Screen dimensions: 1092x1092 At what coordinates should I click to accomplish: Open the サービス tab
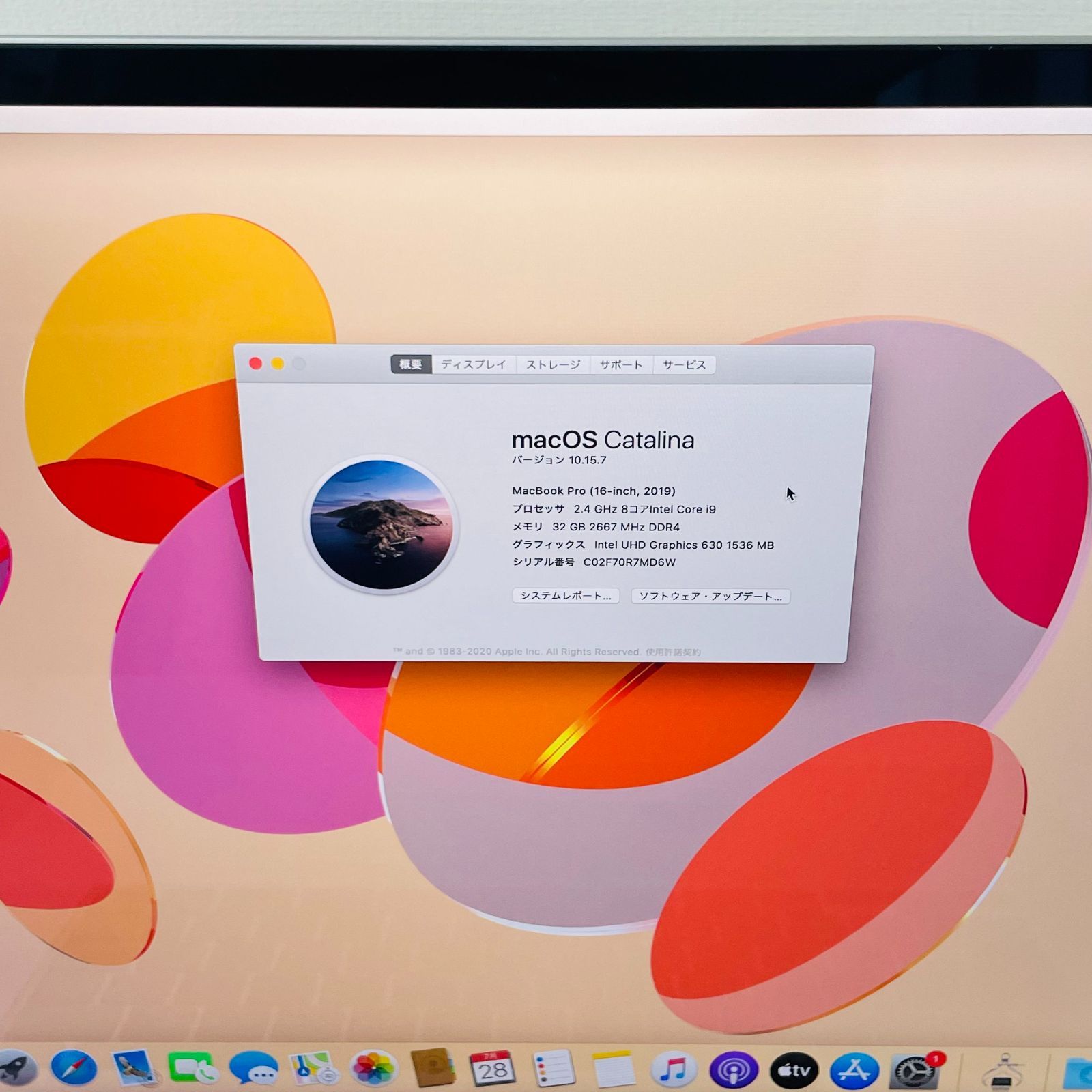(684, 364)
